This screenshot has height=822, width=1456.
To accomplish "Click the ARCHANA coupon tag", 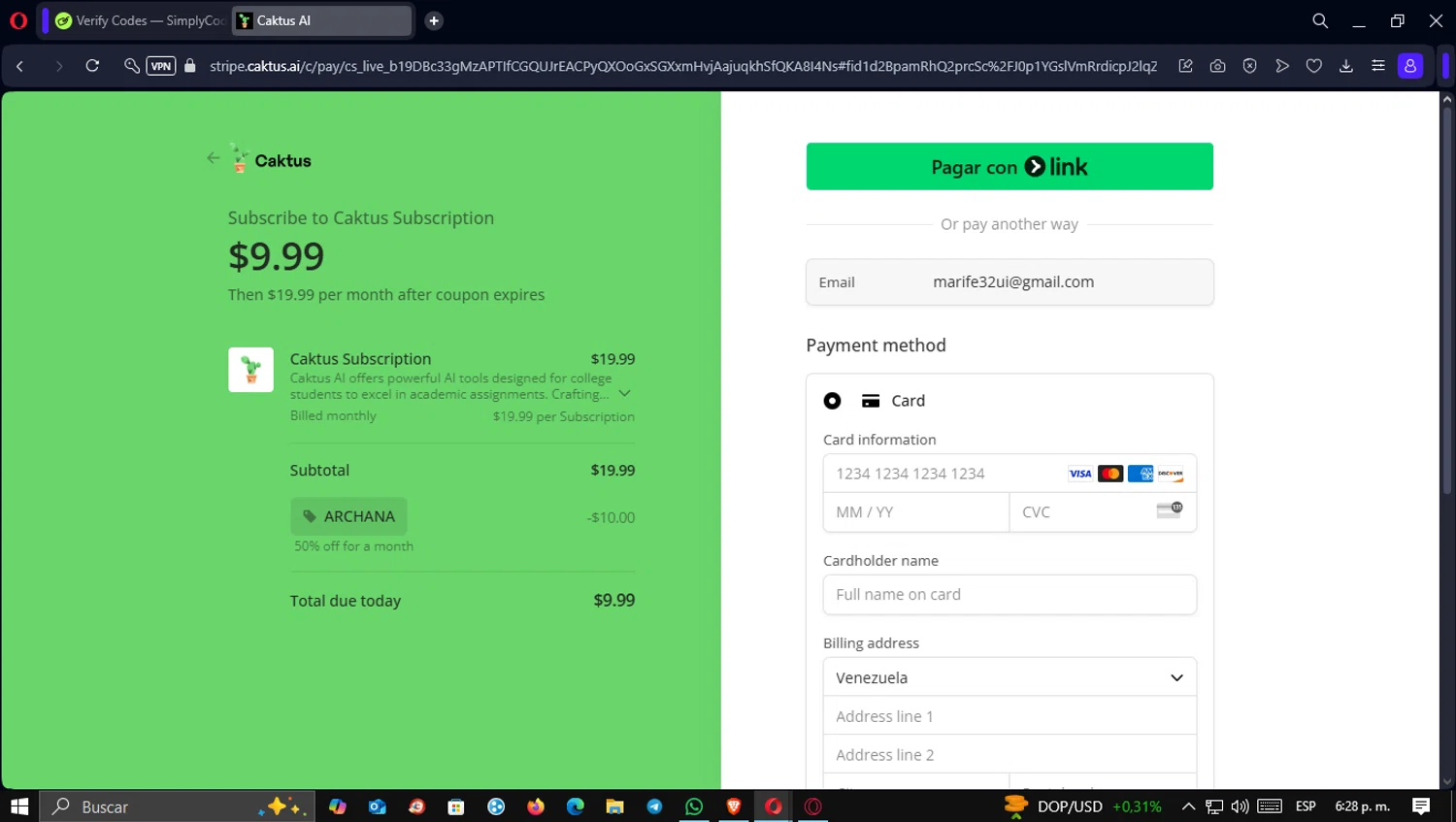I will tap(348, 516).
